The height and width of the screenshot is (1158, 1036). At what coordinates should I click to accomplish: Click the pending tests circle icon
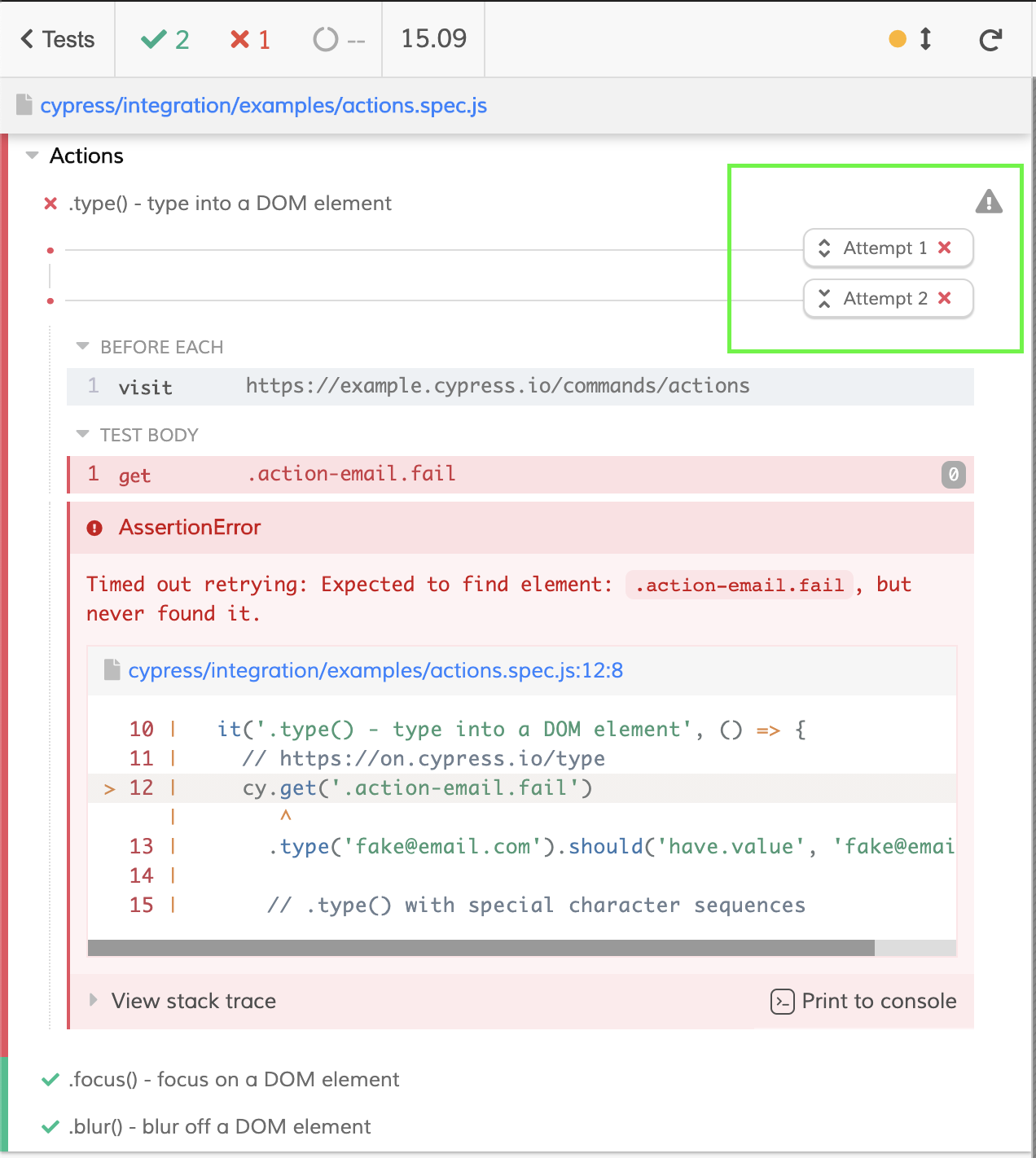point(325,39)
